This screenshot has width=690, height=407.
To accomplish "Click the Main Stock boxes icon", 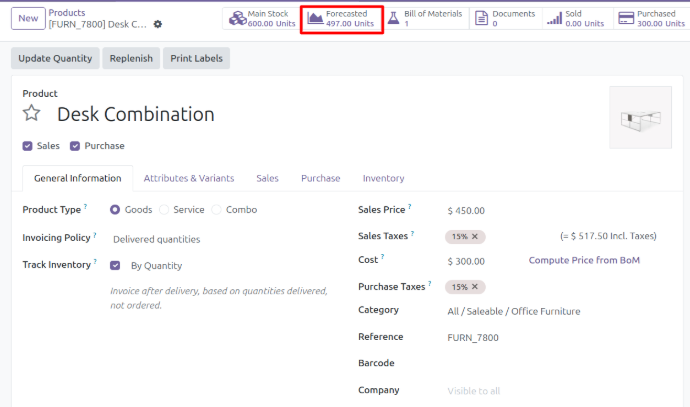I will [236, 18].
